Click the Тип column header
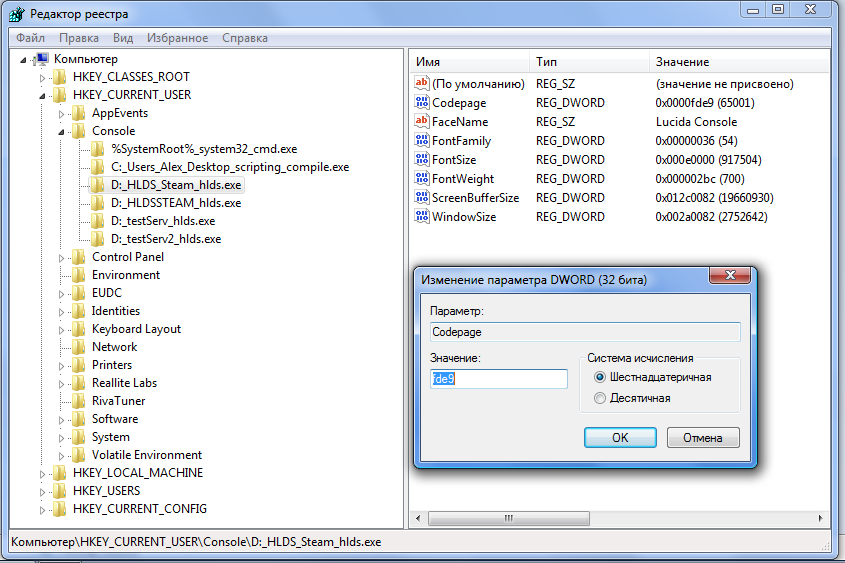 coord(590,62)
